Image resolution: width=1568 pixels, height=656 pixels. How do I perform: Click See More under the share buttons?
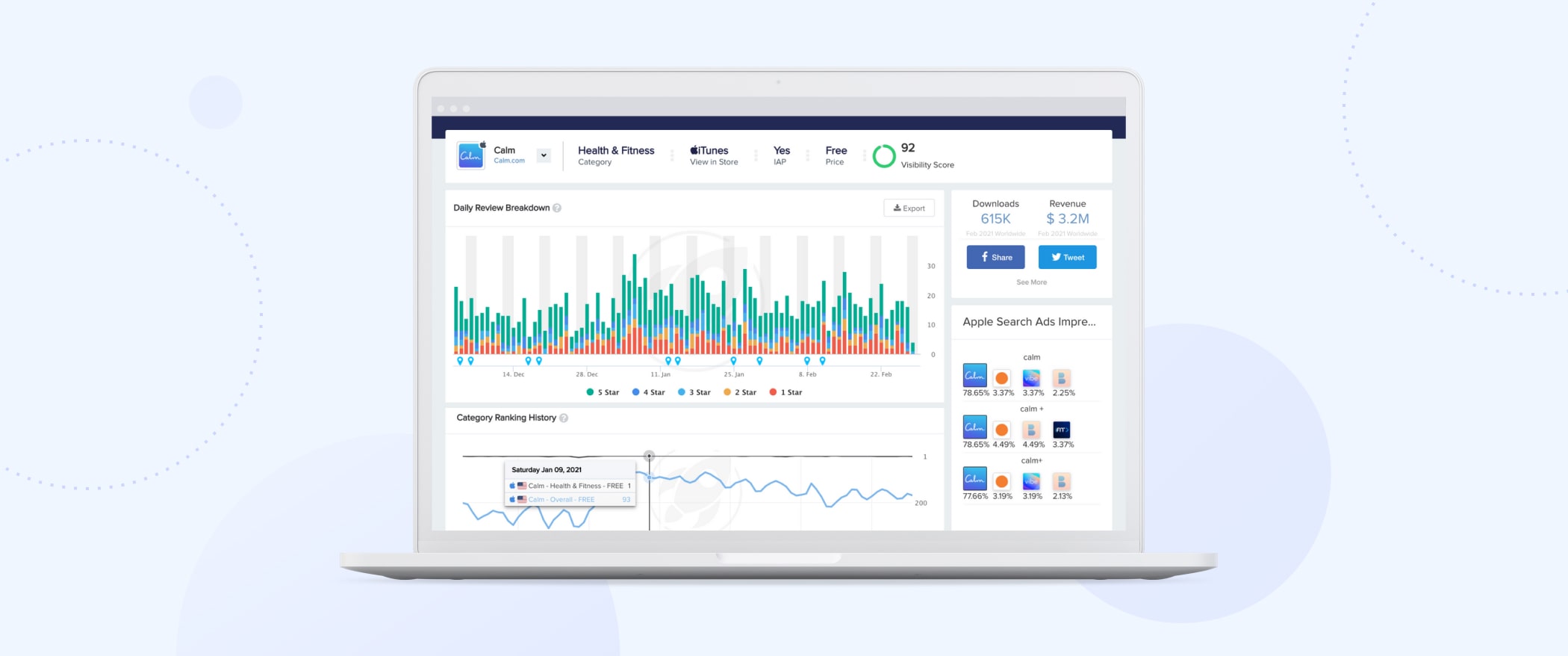click(x=1031, y=282)
